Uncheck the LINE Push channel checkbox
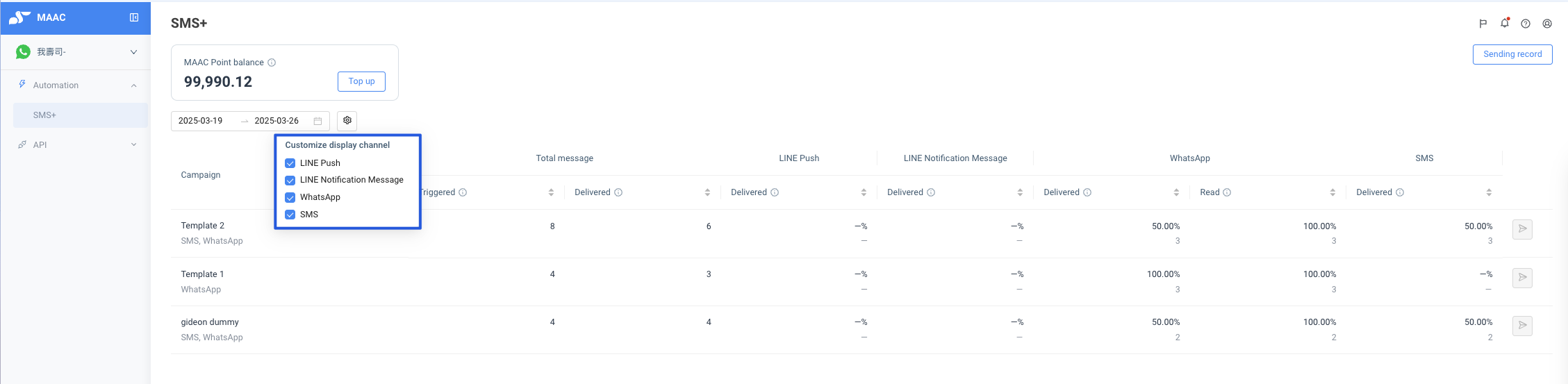The height and width of the screenshot is (384, 1568). (x=290, y=163)
